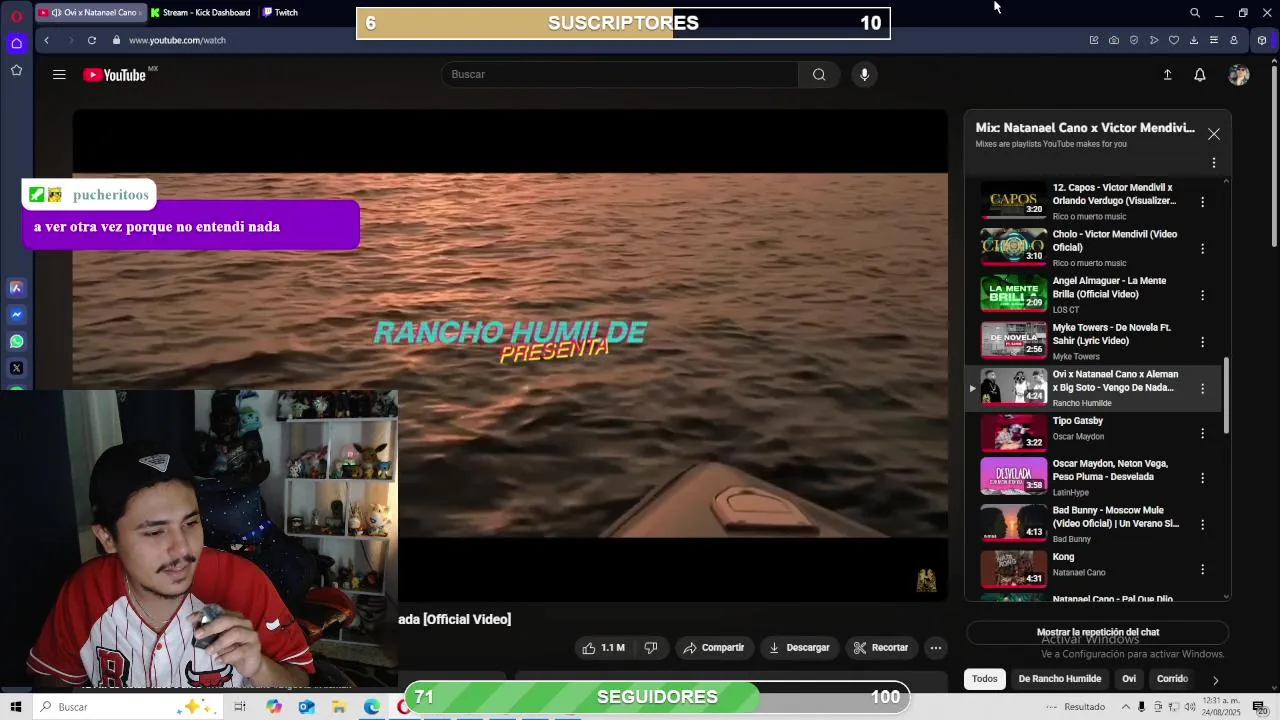This screenshot has width=1280, height=720.
Task: Open Messenger in the Opera sidebar
Action: 16,314
